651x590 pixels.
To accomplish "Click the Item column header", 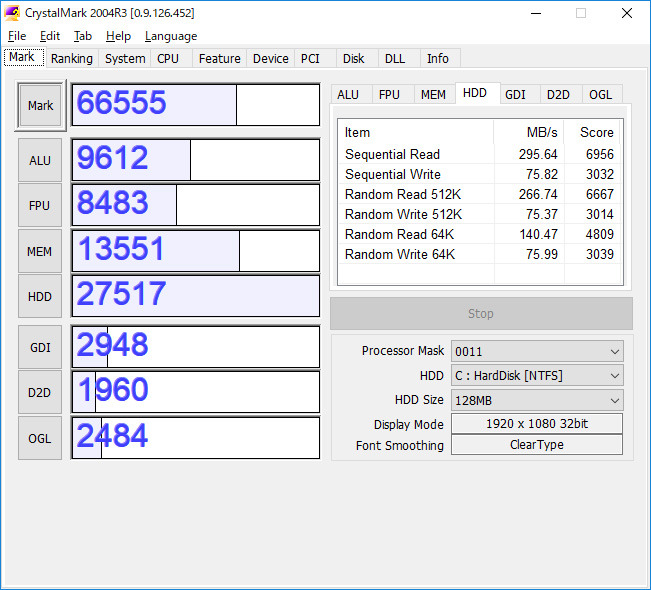I will tap(416, 132).
